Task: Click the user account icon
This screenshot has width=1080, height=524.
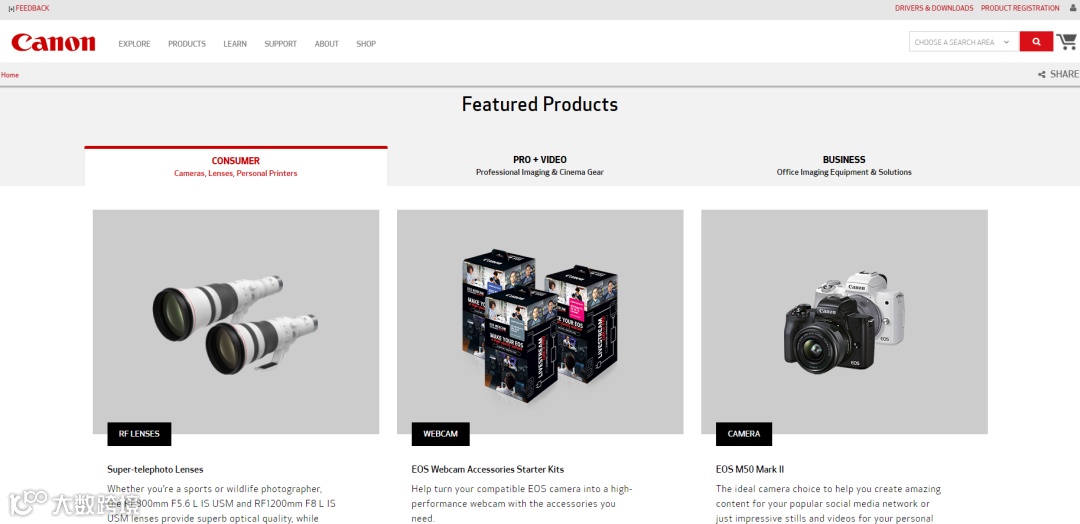Action: pyautogui.click(x=1072, y=8)
